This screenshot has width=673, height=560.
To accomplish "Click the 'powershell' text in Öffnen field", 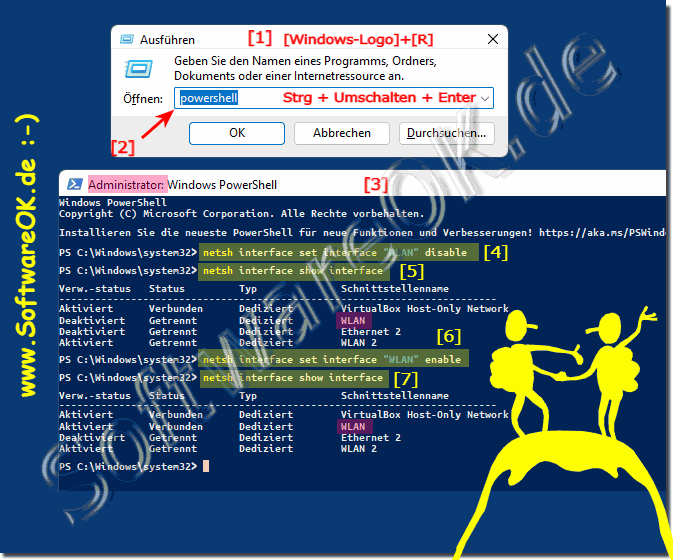I will pyautogui.click(x=209, y=98).
